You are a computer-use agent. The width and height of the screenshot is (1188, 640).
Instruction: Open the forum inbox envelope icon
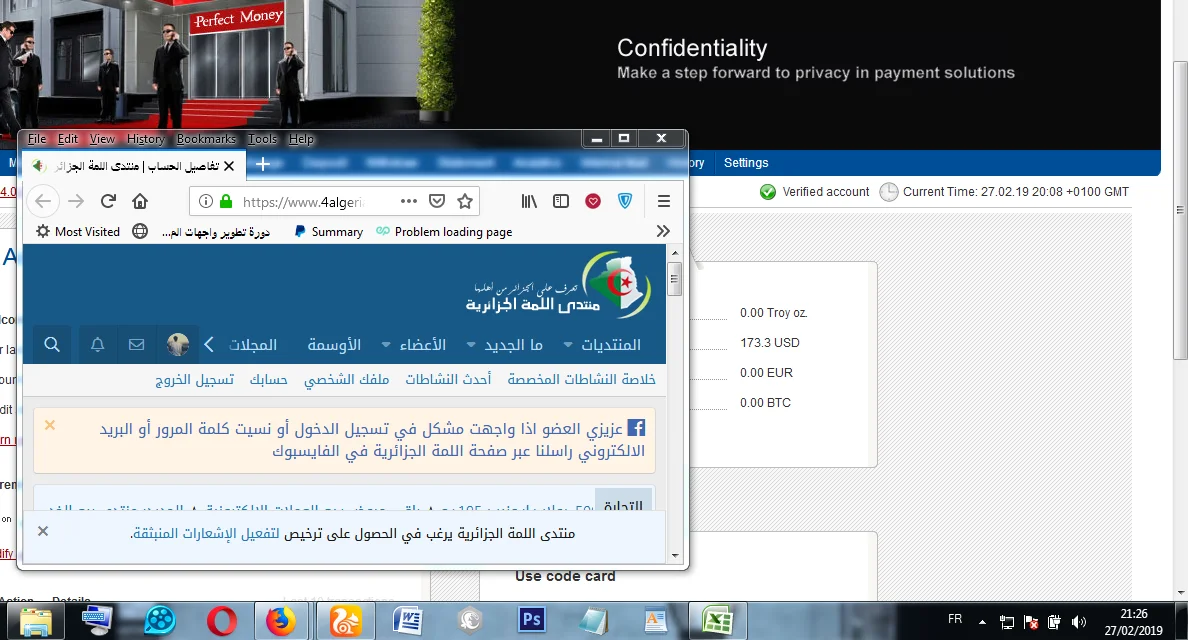137,345
